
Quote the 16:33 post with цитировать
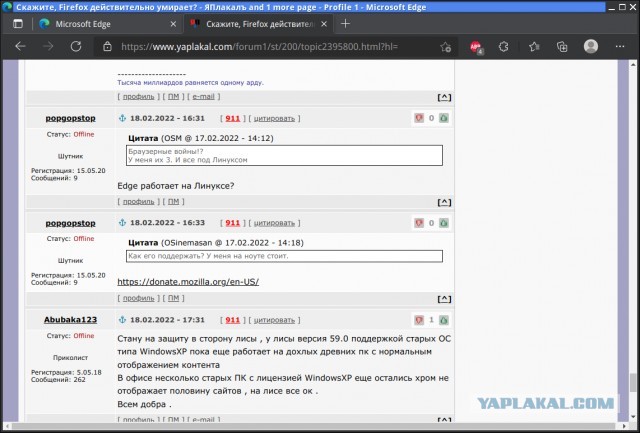coord(274,223)
